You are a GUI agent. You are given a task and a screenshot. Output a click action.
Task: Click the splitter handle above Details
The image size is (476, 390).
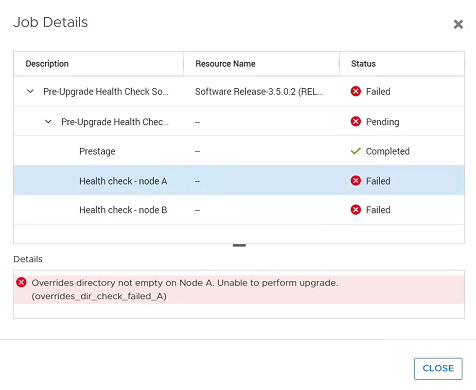click(239, 246)
